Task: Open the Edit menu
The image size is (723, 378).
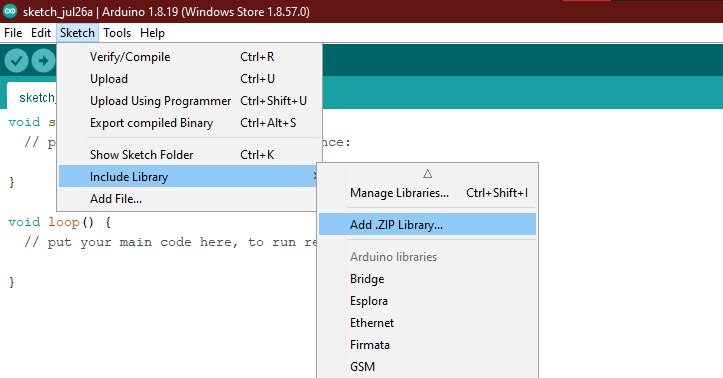Action: [41, 33]
